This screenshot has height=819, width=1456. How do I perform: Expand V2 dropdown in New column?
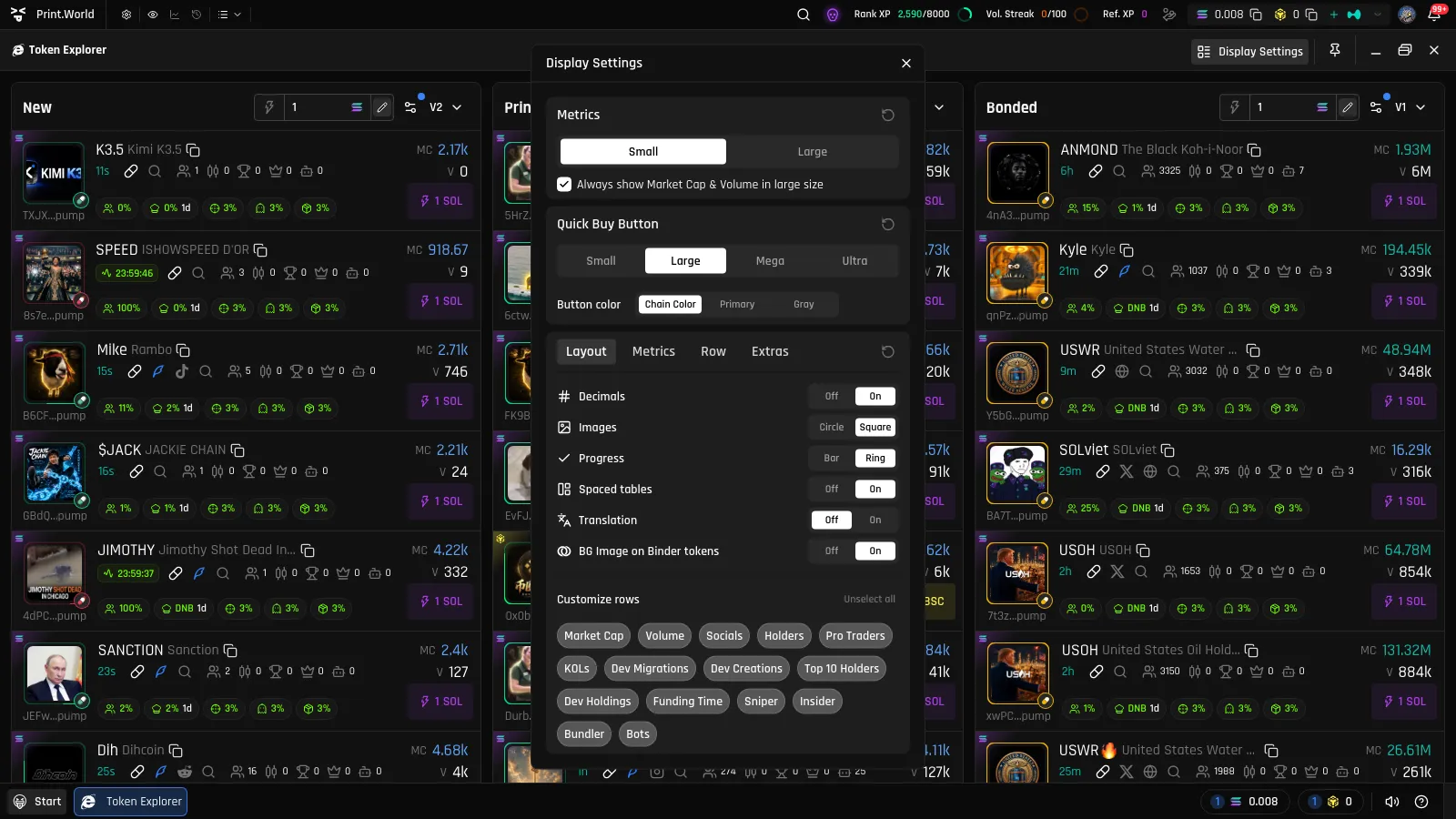(x=446, y=107)
